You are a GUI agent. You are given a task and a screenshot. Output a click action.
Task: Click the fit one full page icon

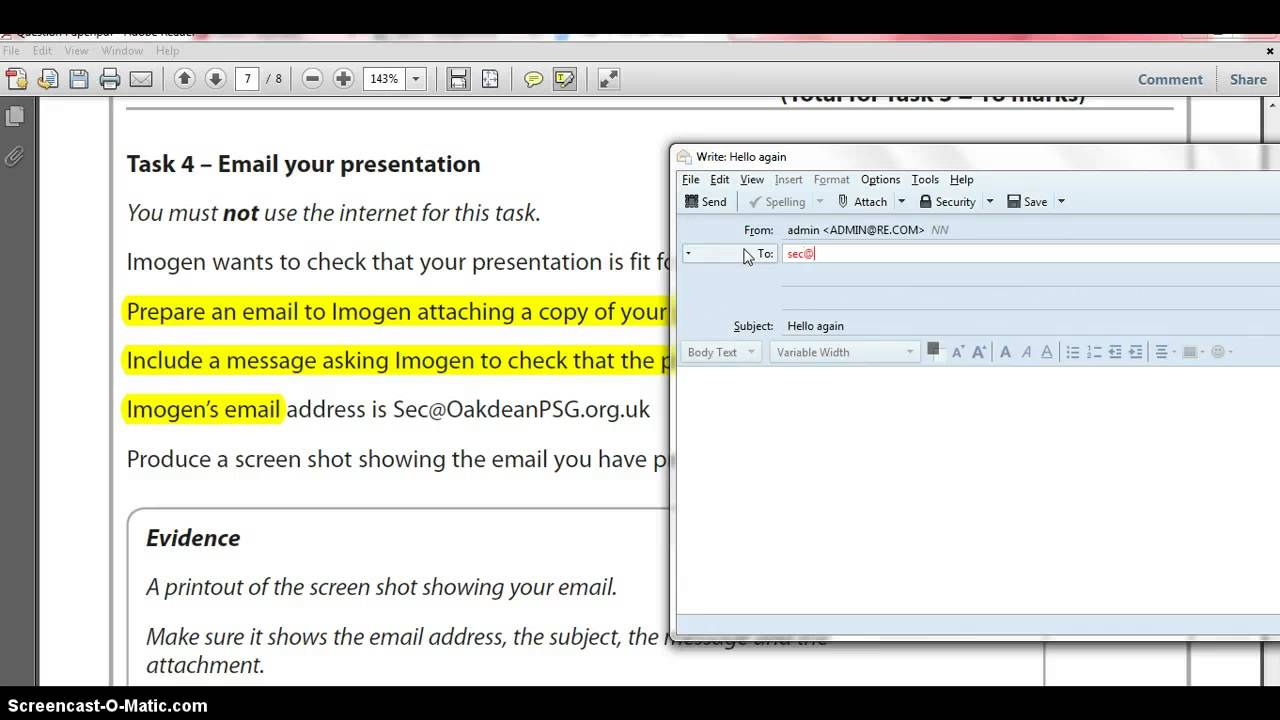click(x=490, y=79)
